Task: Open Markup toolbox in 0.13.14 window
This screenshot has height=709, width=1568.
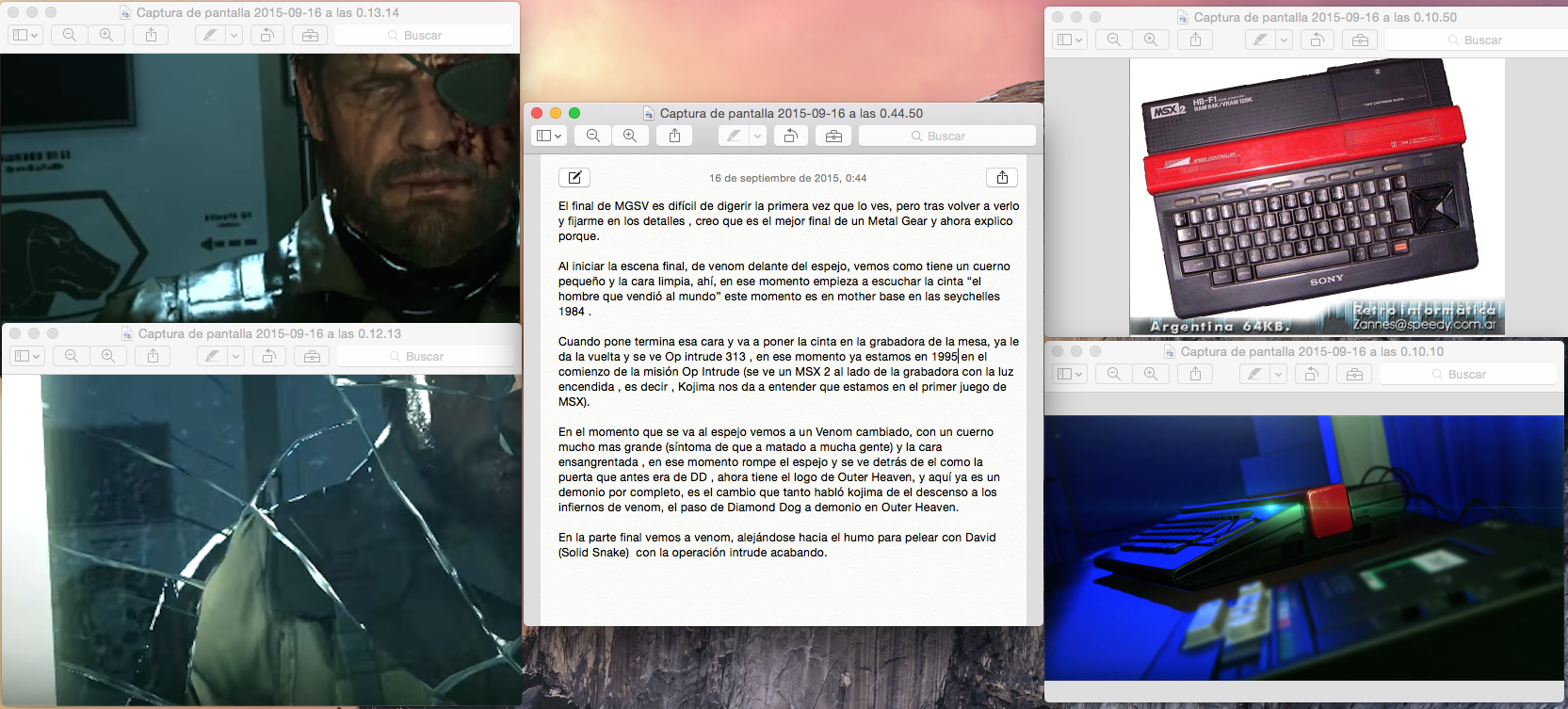Action: [x=310, y=35]
